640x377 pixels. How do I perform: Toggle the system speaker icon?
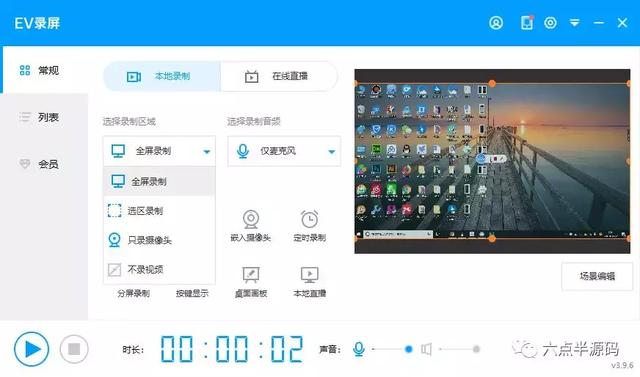coord(426,349)
